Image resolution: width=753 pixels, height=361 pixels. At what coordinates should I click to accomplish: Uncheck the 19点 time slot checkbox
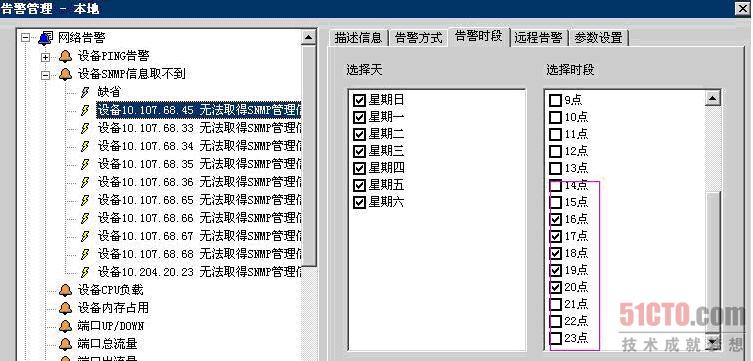(556, 270)
